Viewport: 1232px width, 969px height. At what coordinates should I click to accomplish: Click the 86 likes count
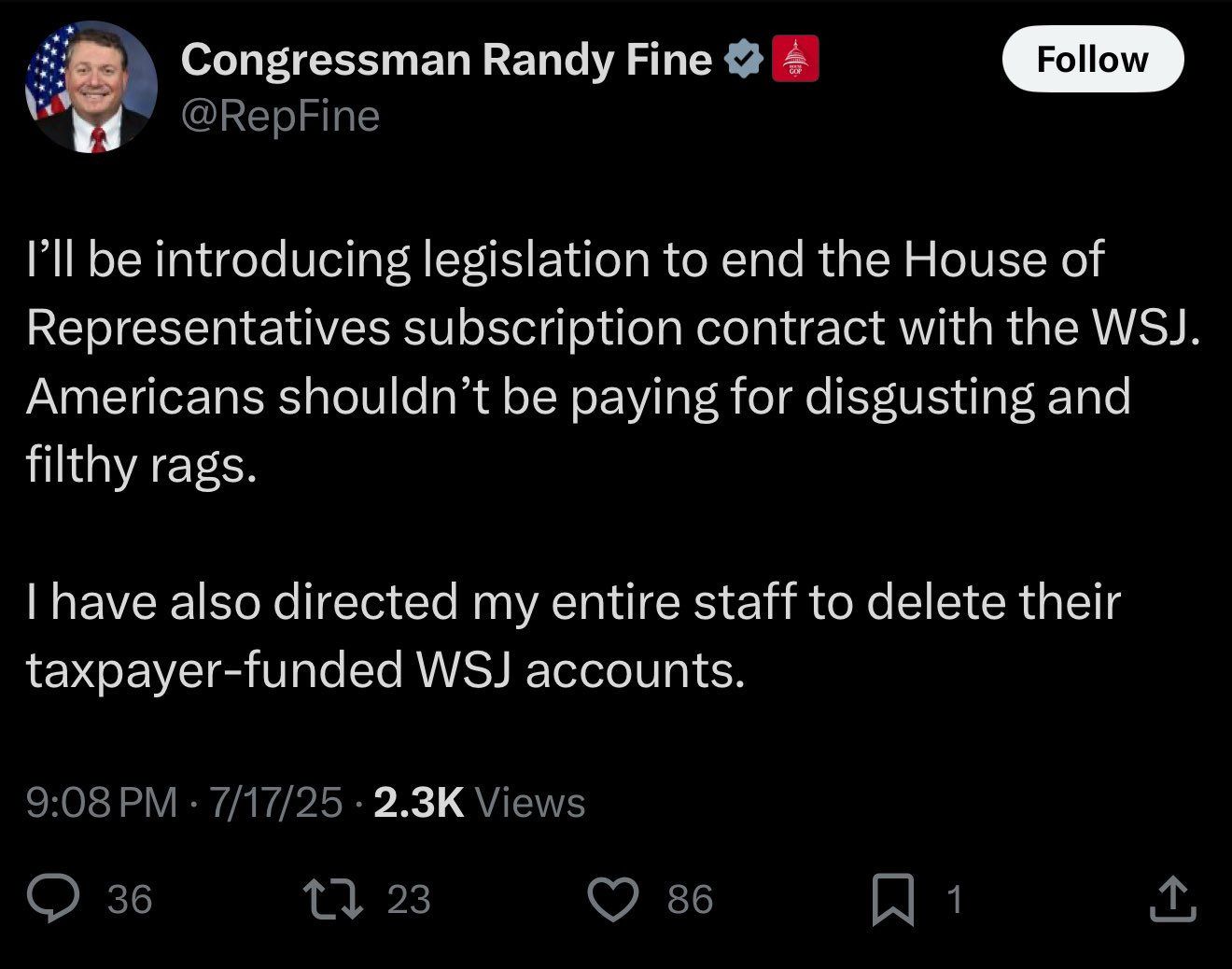[x=691, y=900]
